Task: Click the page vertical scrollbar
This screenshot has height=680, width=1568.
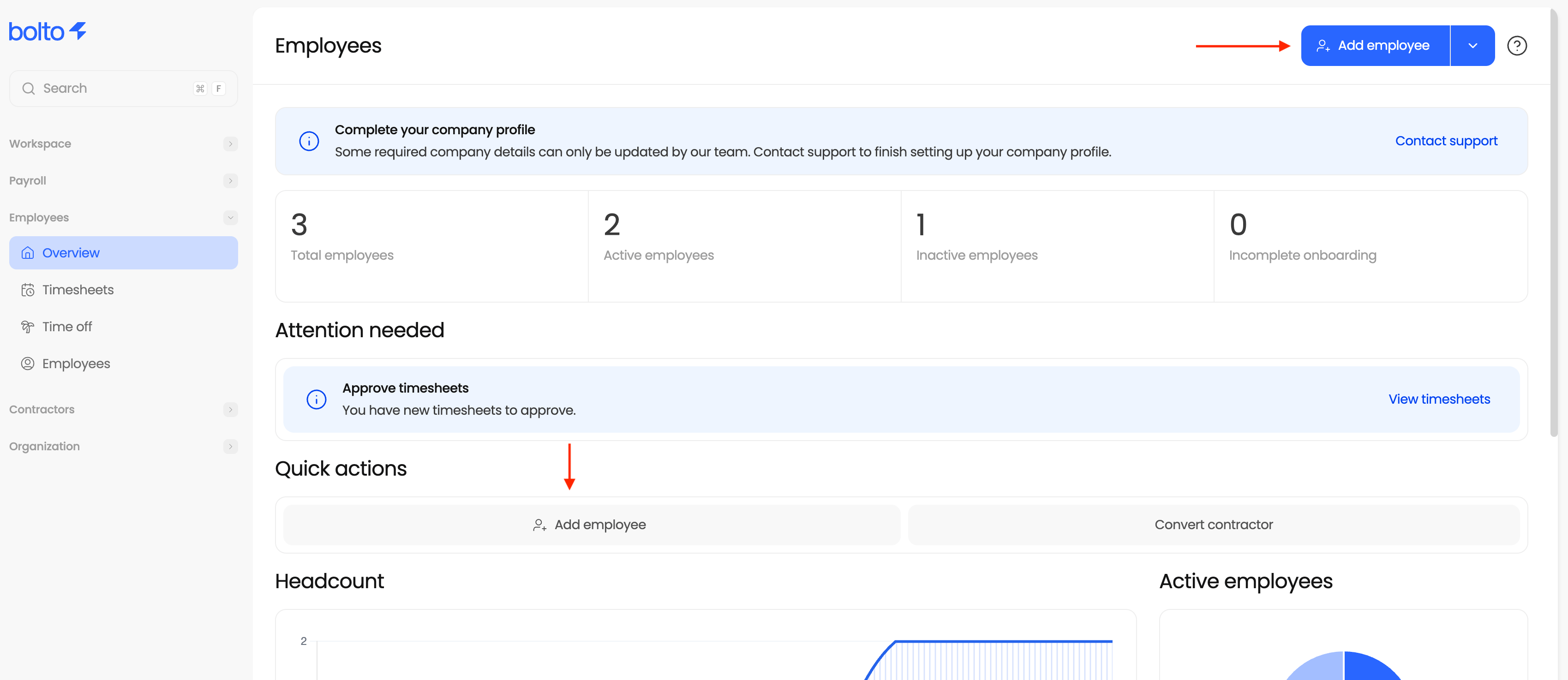Action: pyautogui.click(x=1553, y=222)
